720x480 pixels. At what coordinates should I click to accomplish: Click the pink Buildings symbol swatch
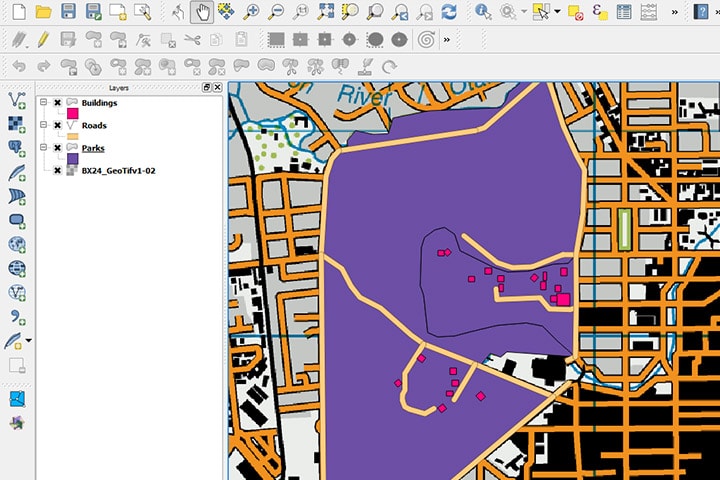pyautogui.click(x=73, y=113)
